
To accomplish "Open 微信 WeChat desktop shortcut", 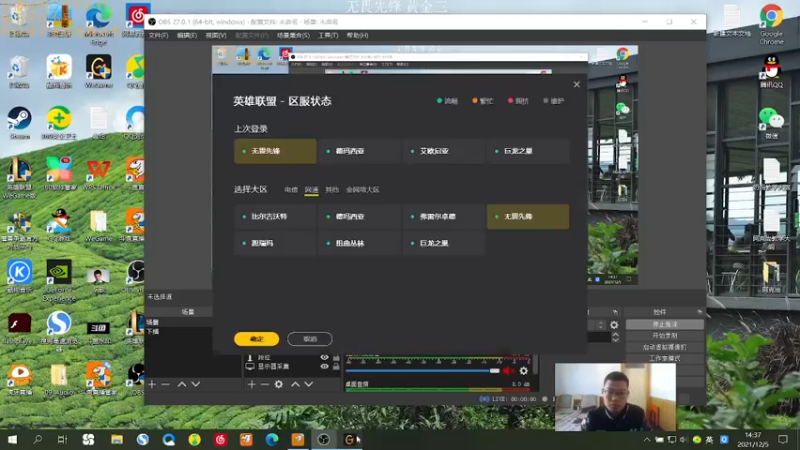I will pos(771,123).
